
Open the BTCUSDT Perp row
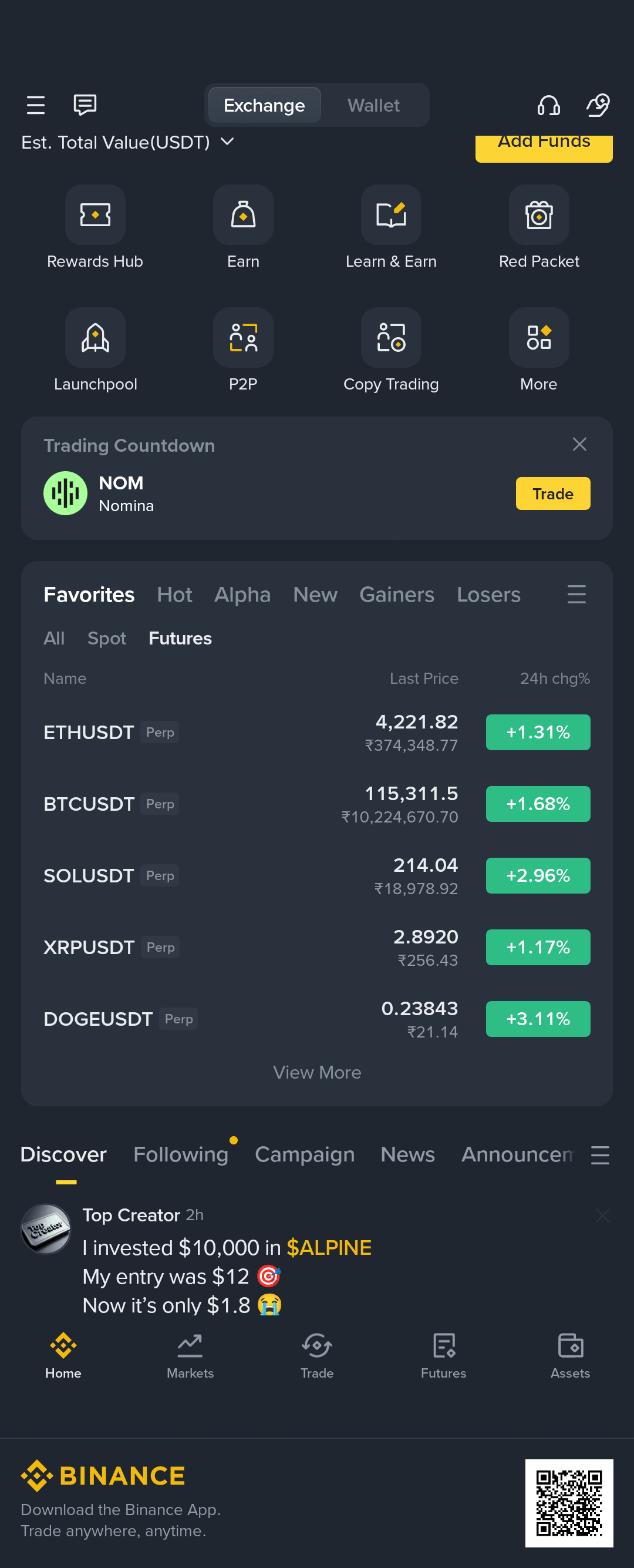click(x=317, y=804)
